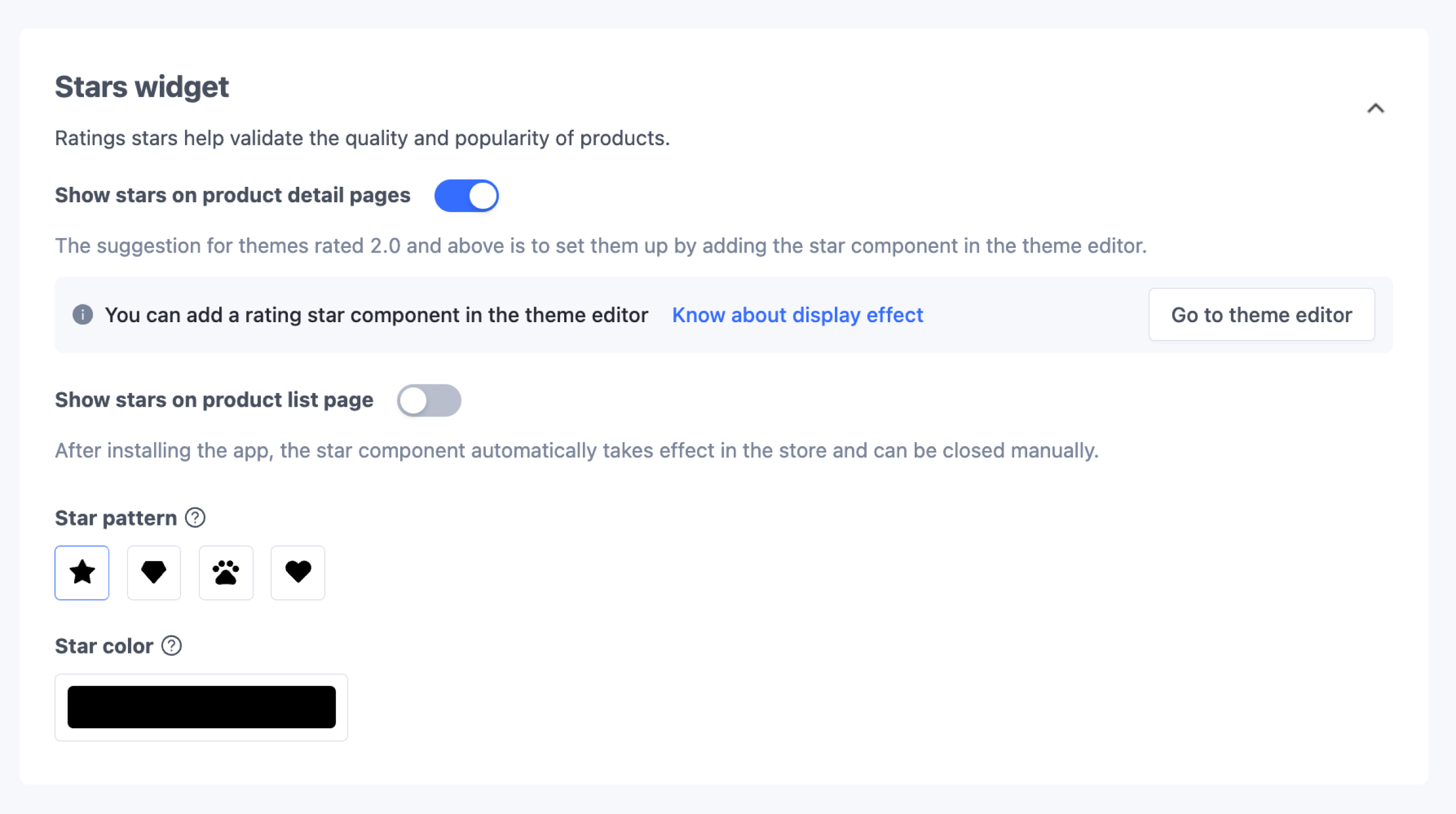Viewport: 1456px width, 814px height.
Task: Select the heart rating pattern
Action: click(x=298, y=572)
